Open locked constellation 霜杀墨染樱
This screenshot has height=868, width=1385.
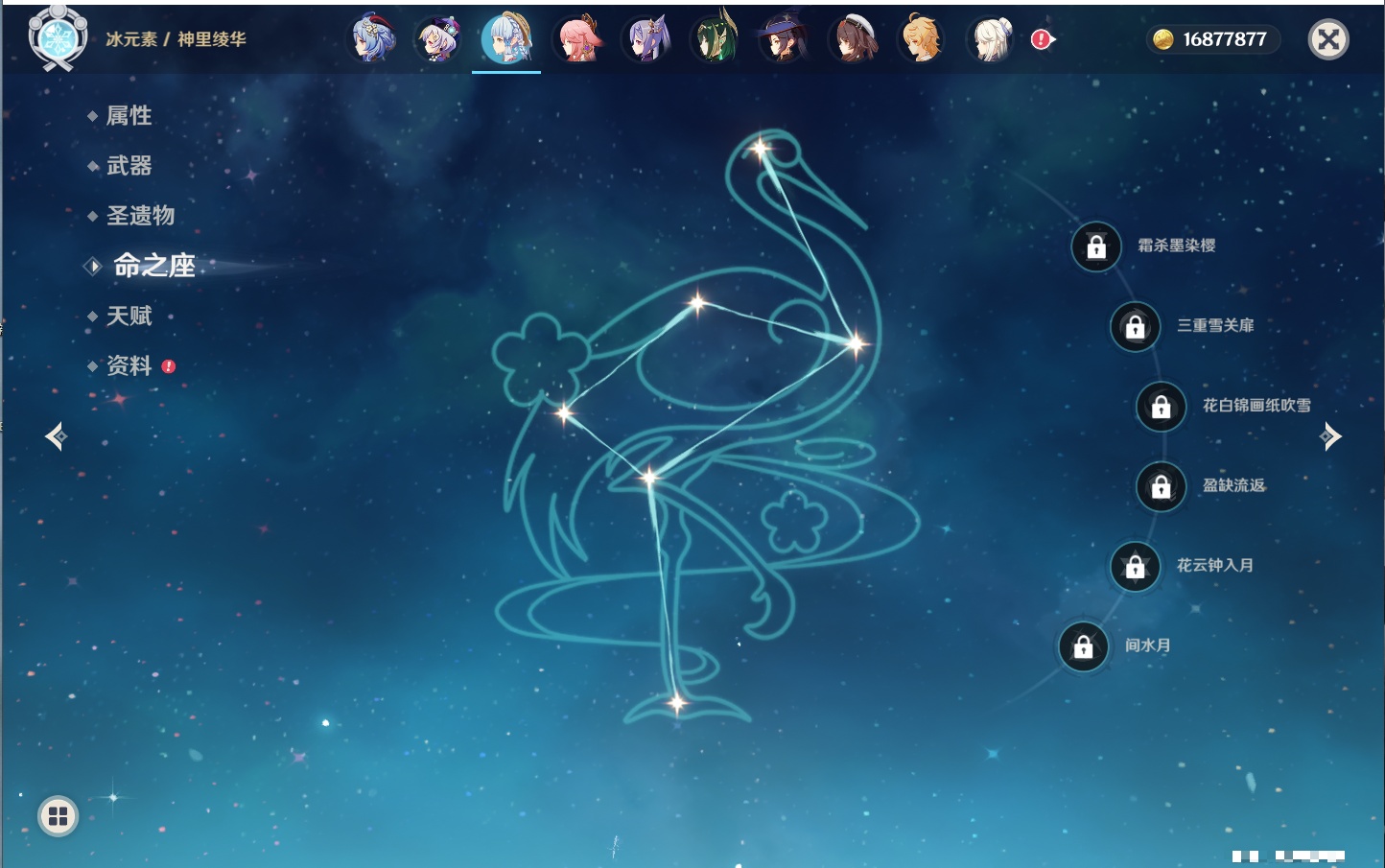tap(1096, 246)
